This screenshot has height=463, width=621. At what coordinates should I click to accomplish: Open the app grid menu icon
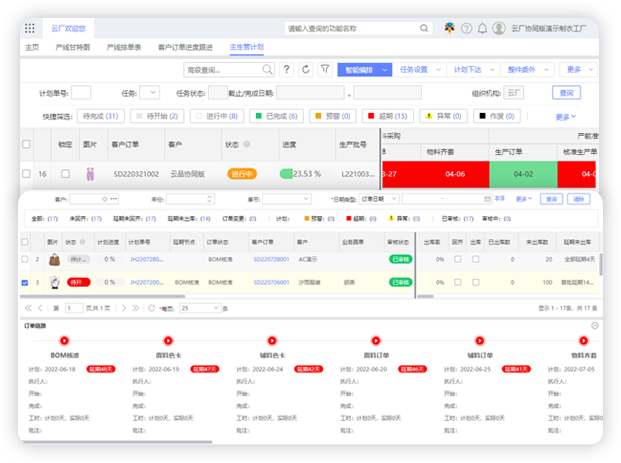pyautogui.click(x=30, y=28)
